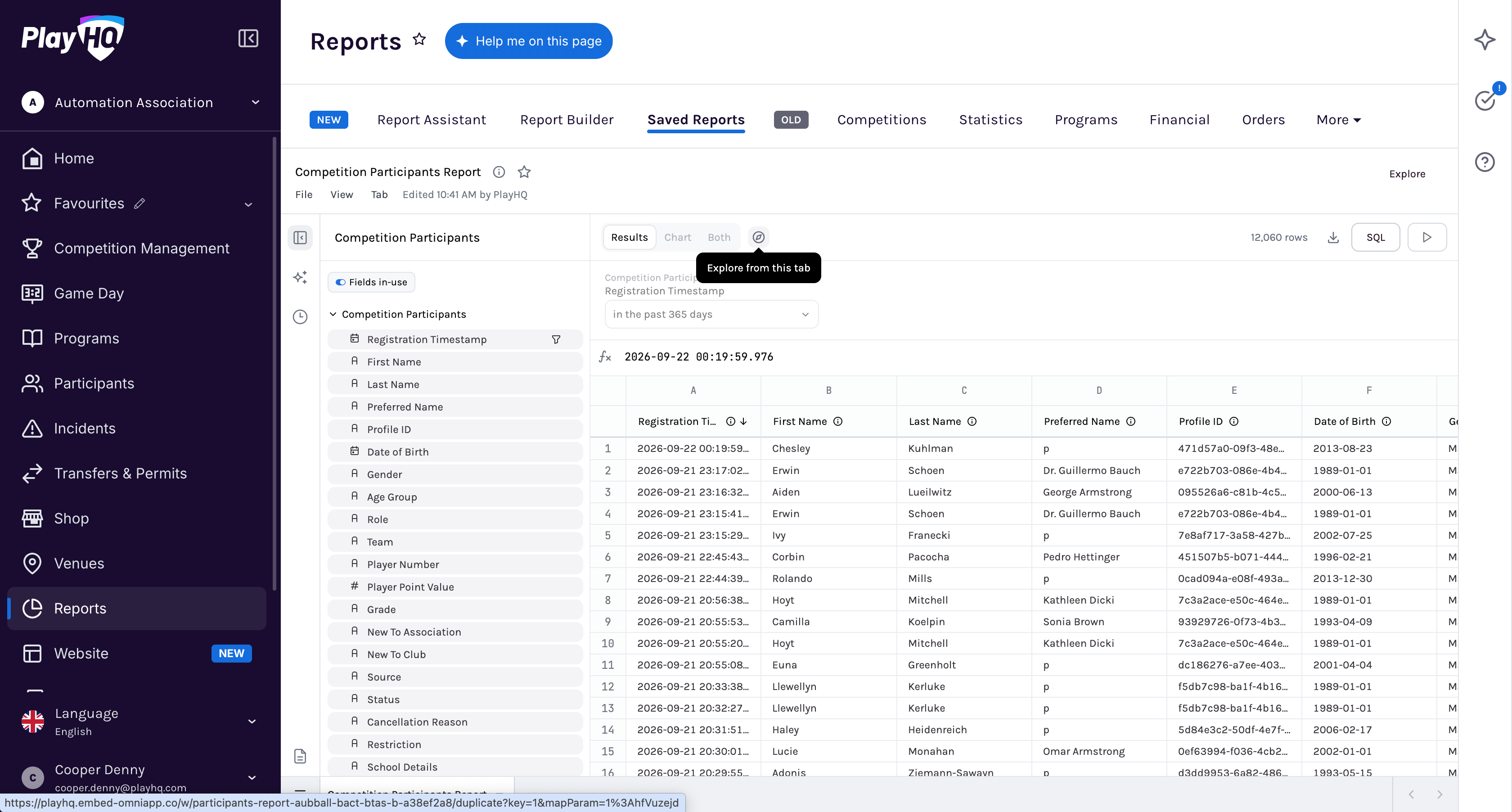Open the AI query sparkle icon
1512x812 pixels.
click(300, 277)
